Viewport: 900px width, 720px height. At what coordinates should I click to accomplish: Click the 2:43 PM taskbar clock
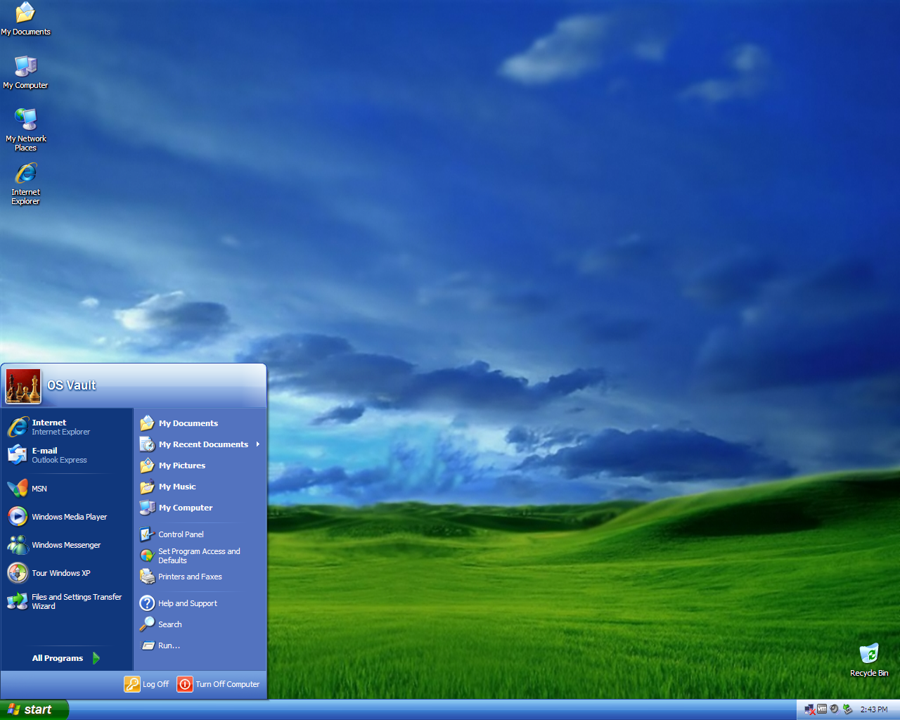[874, 710]
